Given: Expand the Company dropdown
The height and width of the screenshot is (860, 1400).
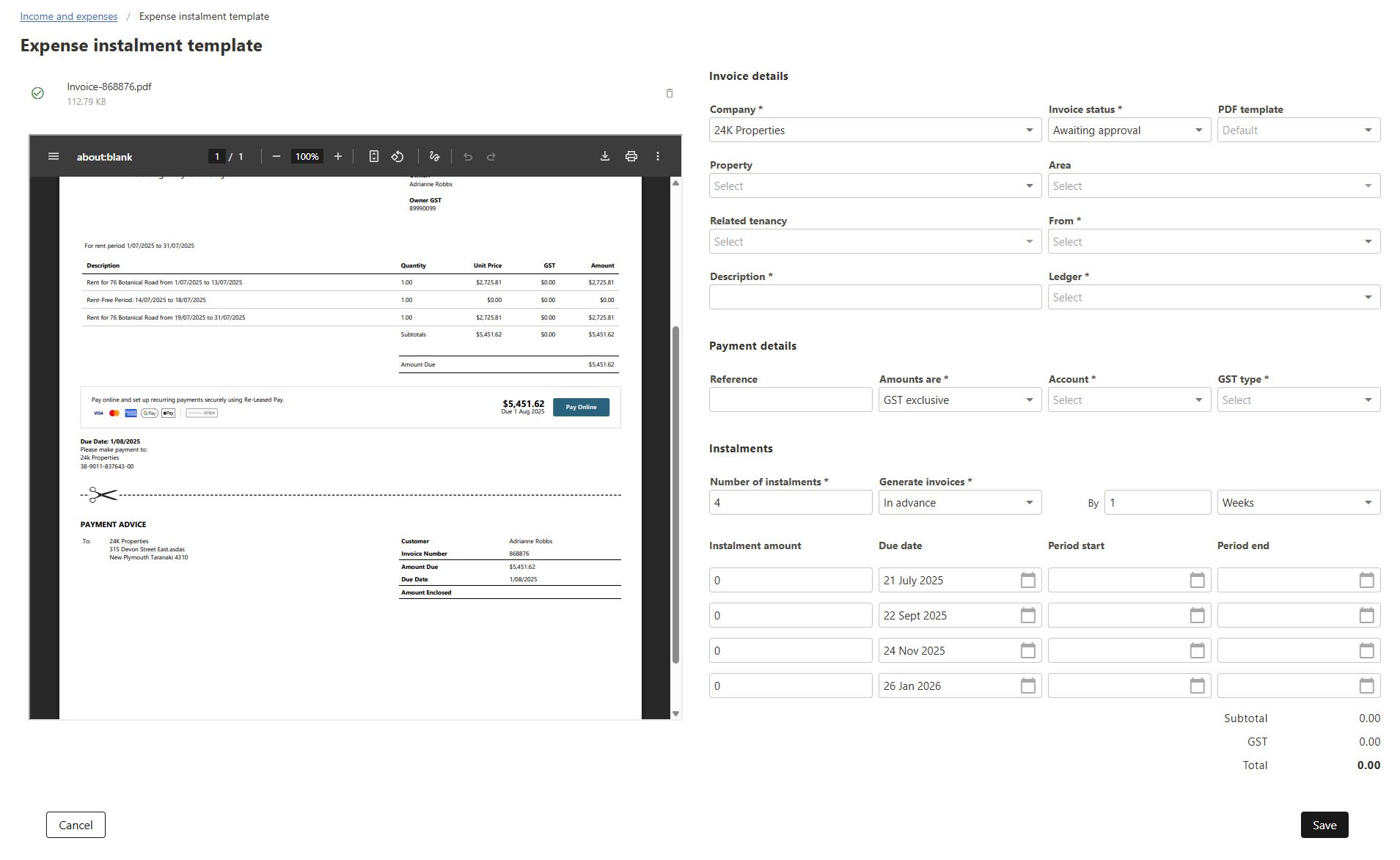Looking at the screenshot, I should [874, 130].
